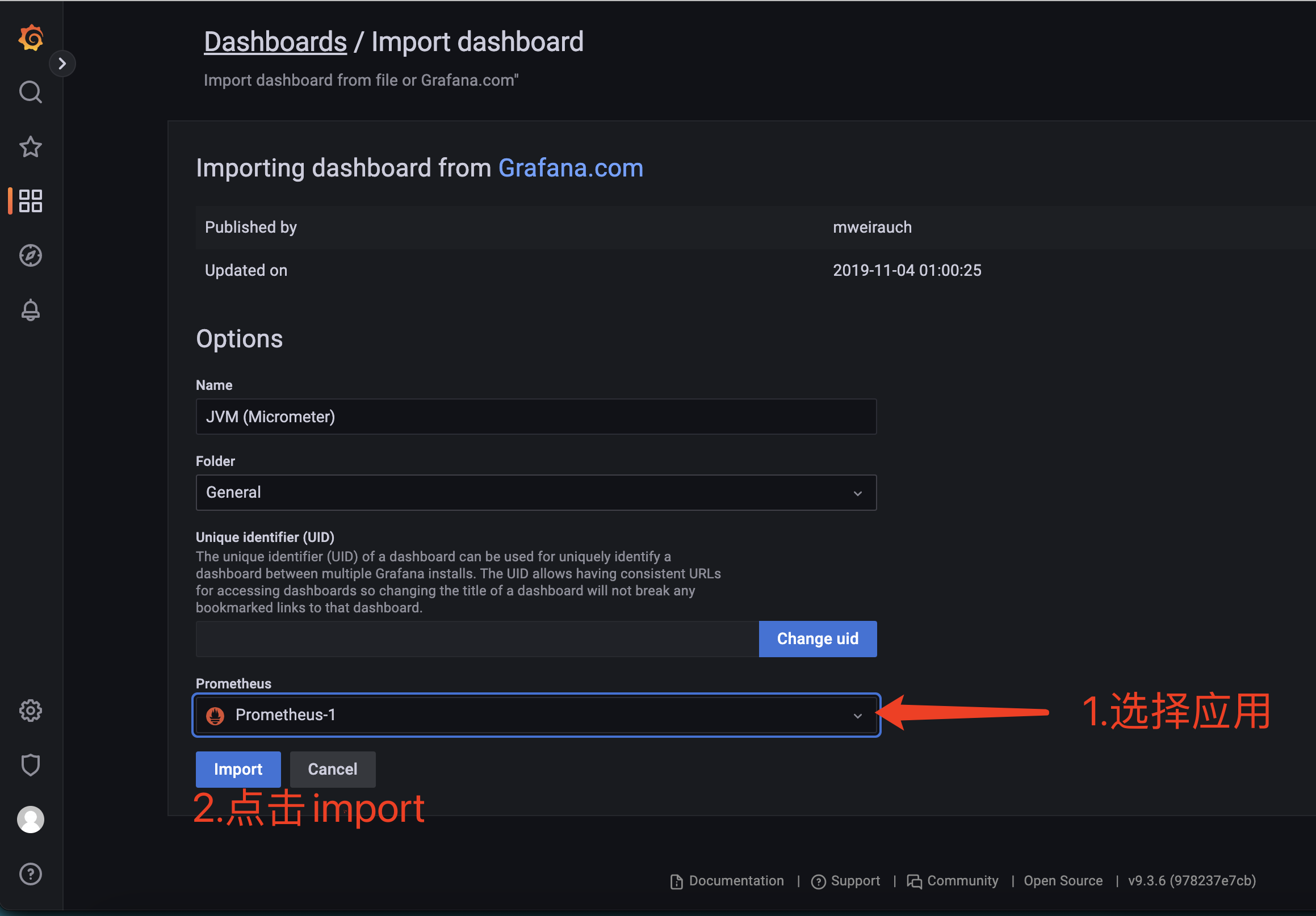Screen dimensions: 1316x916
Task: Click the Prometheus dropdown chevron arrow
Action: pyautogui.click(x=858, y=716)
